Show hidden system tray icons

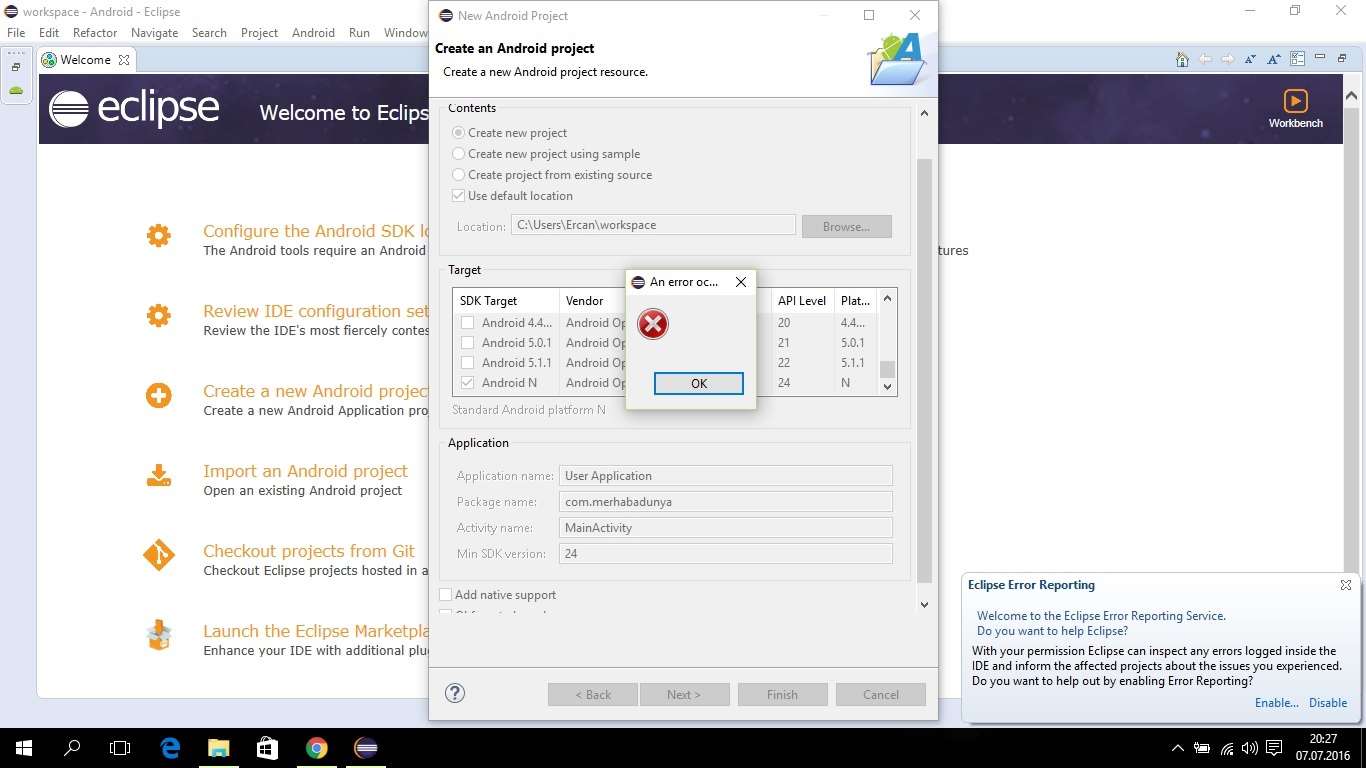tap(1178, 748)
